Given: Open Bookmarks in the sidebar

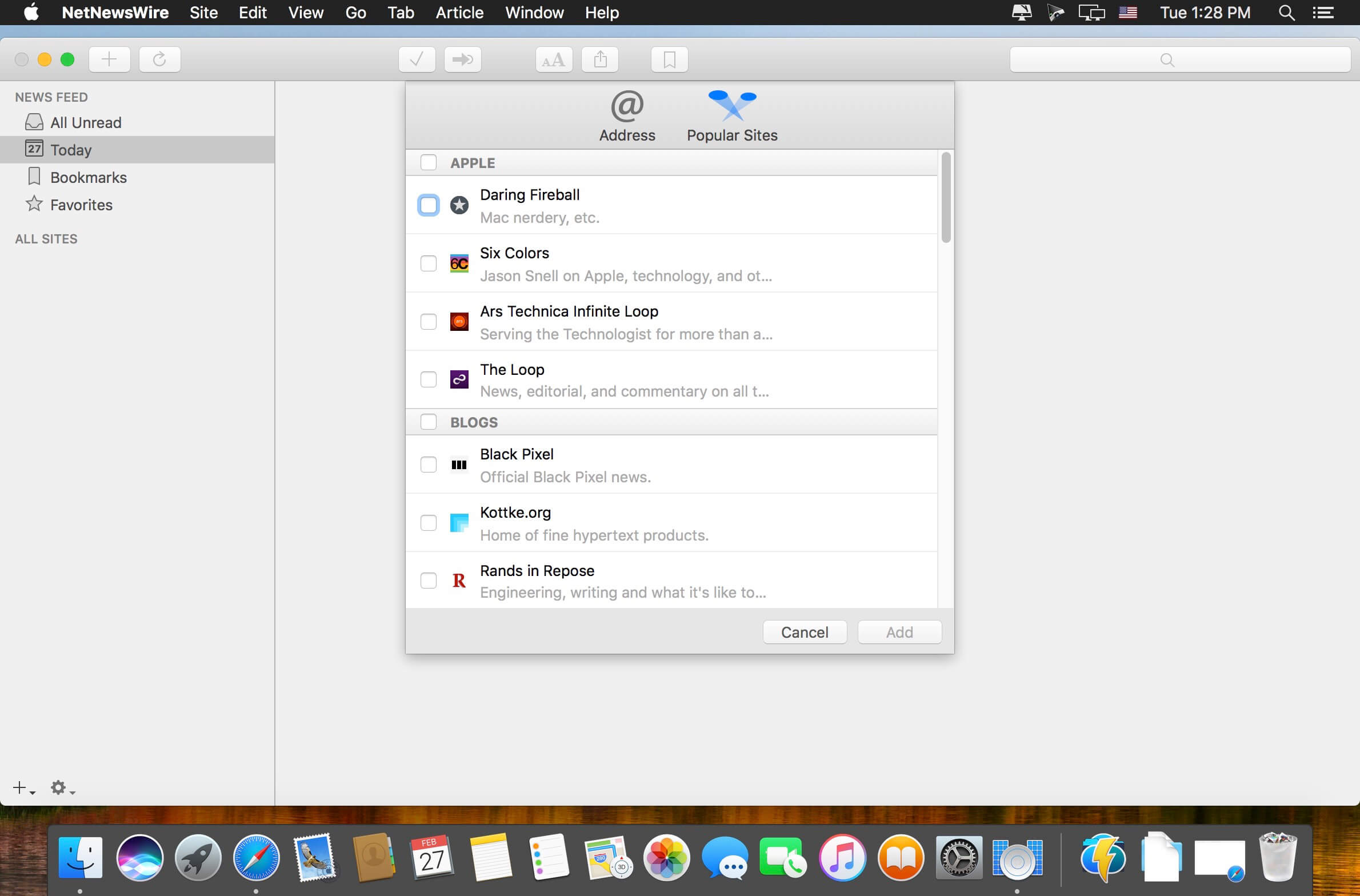Looking at the screenshot, I should 137,177.
